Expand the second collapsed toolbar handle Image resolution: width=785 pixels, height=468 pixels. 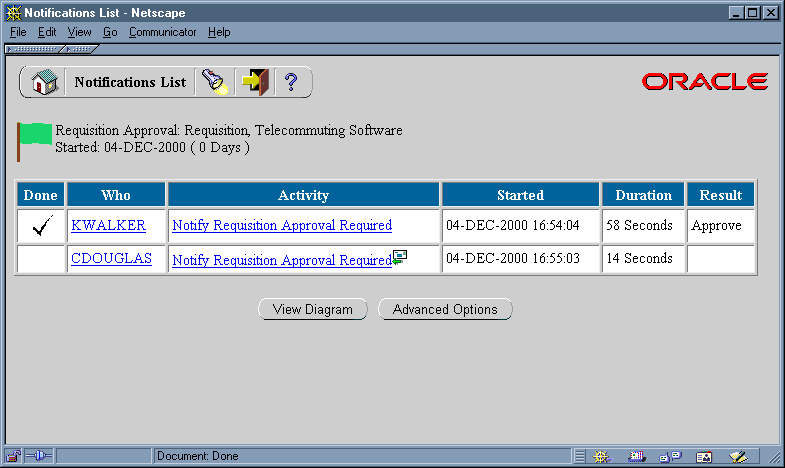(79, 48)
